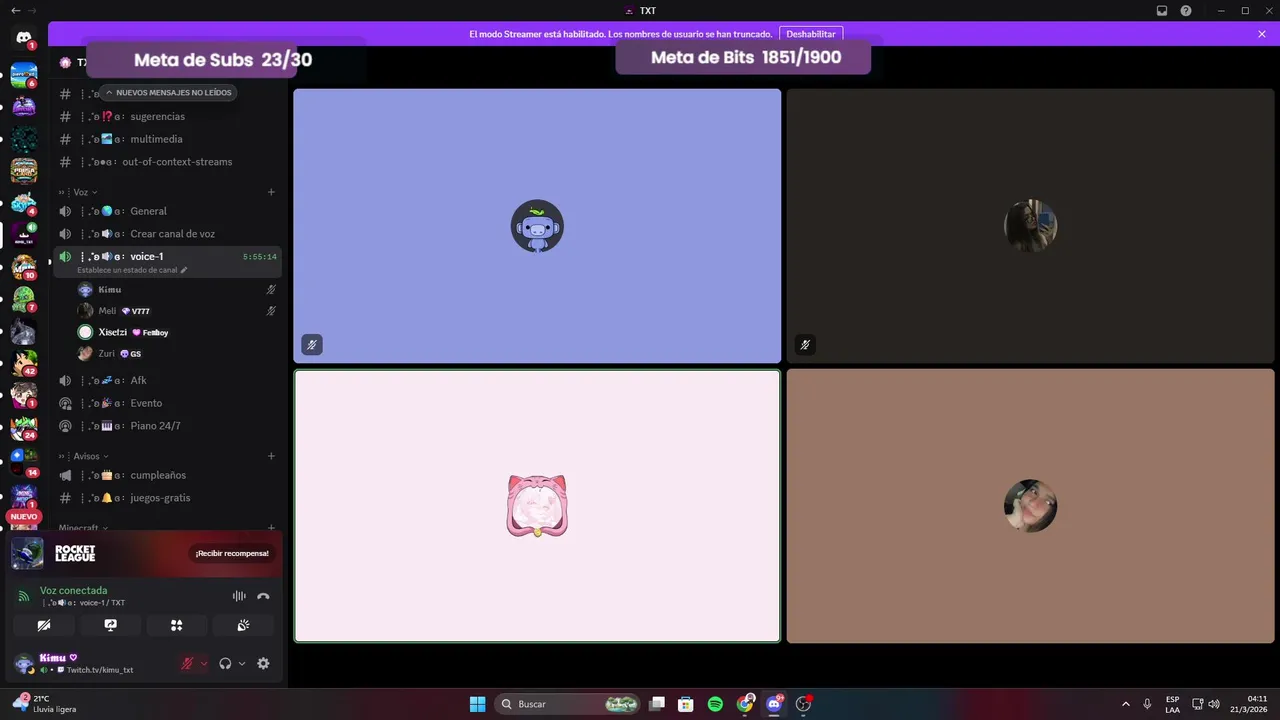1280x720 pixels.
Task: Toggle headphones deafen in user panel
Action: click(225, 663)
